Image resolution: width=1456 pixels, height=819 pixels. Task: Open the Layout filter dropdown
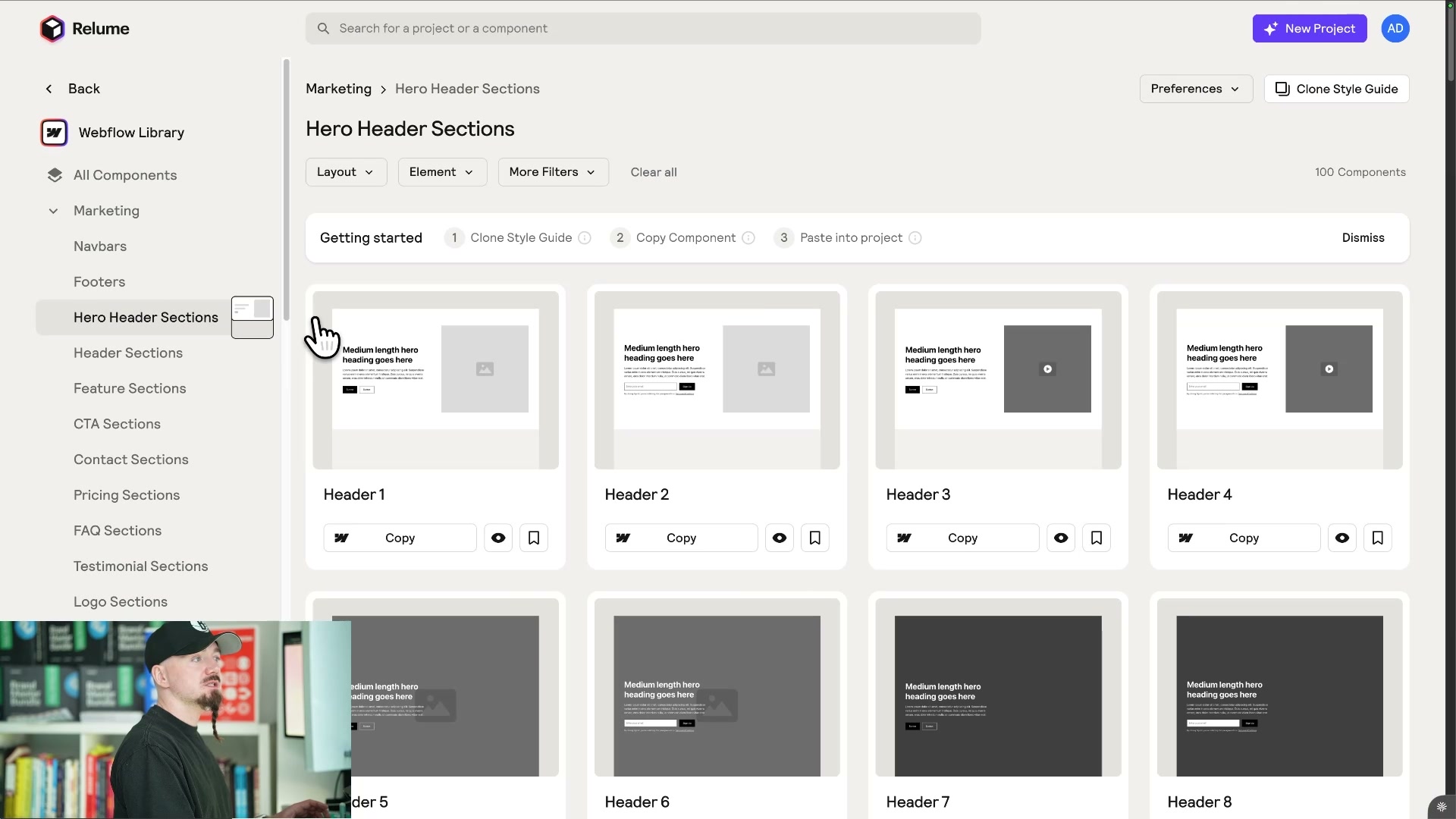click(x=347, y=172)
